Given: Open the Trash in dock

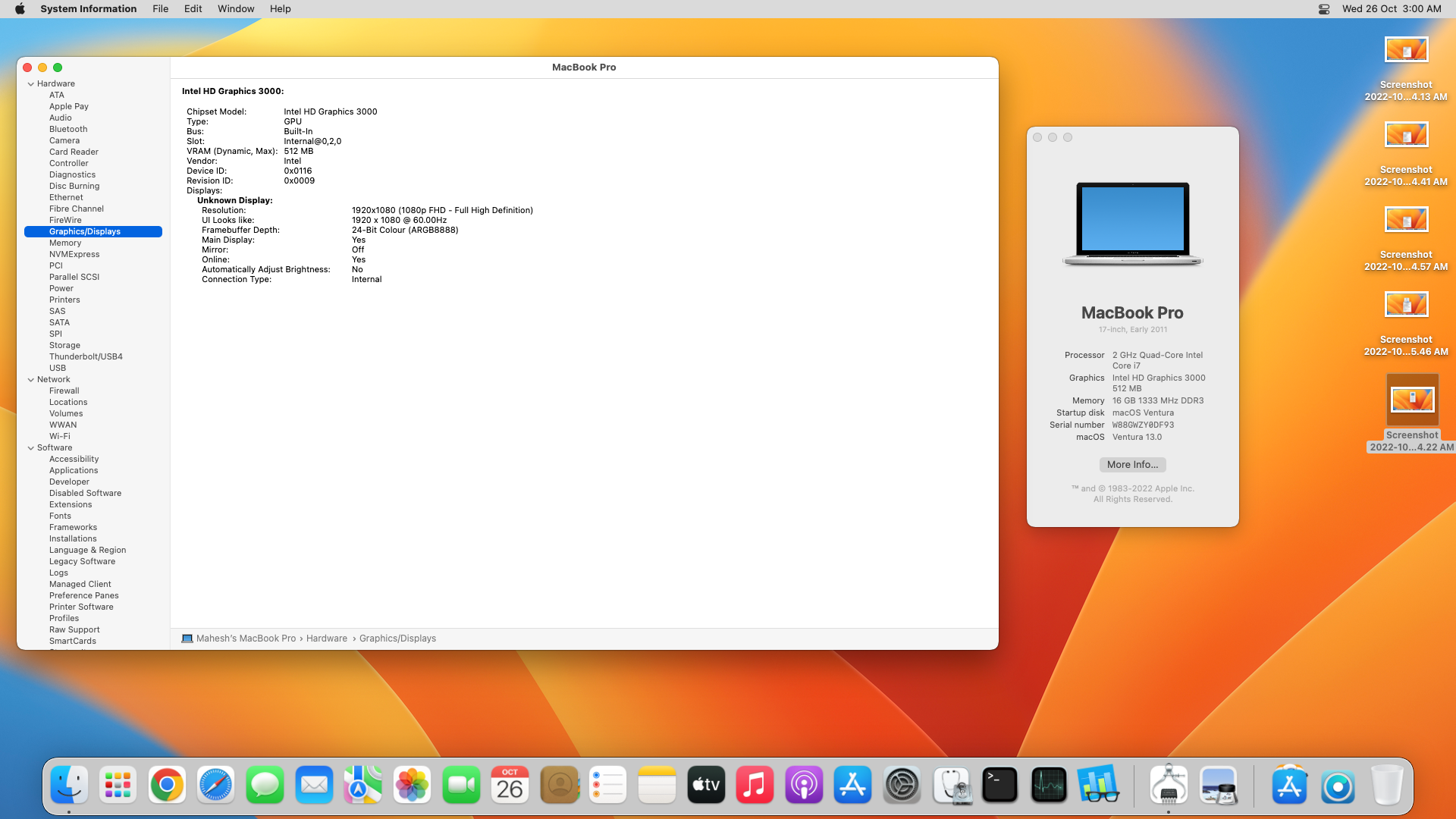Looking at the screenshot, I should click(x=1387, y=786).
